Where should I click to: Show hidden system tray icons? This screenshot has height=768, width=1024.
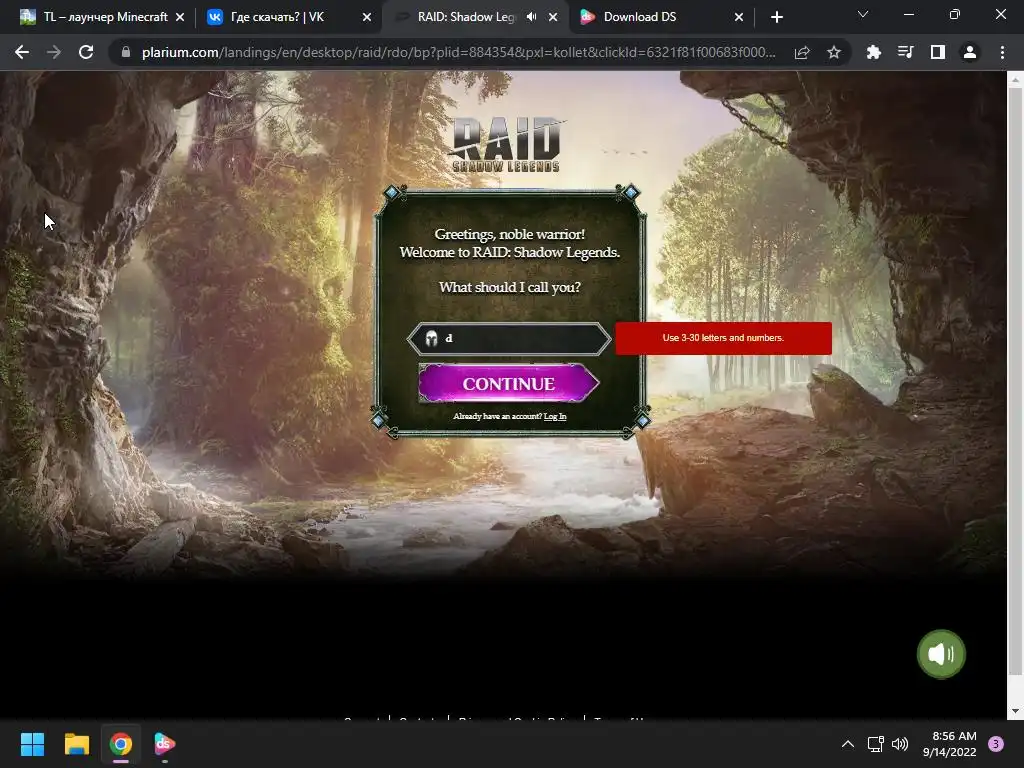(848, 744)
